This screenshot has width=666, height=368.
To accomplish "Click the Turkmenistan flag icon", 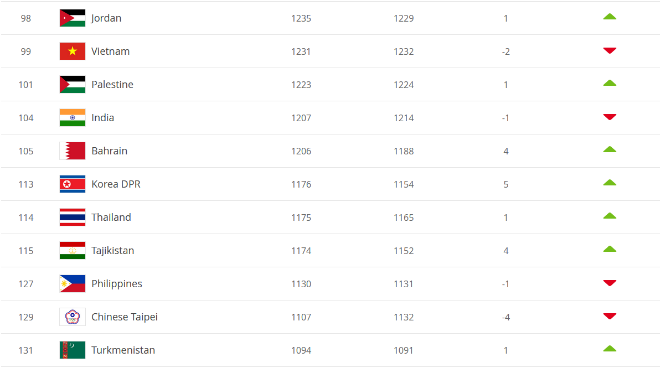I will (x=72, y=350).
